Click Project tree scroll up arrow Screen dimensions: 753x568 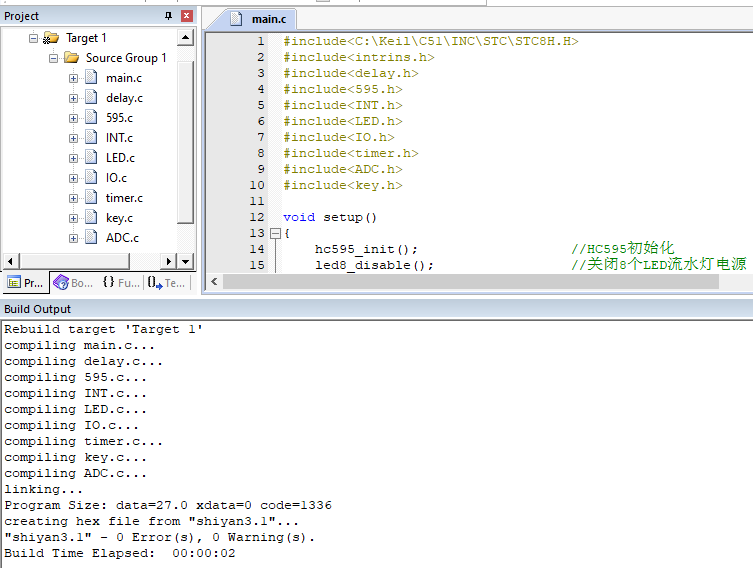[185, 37]
